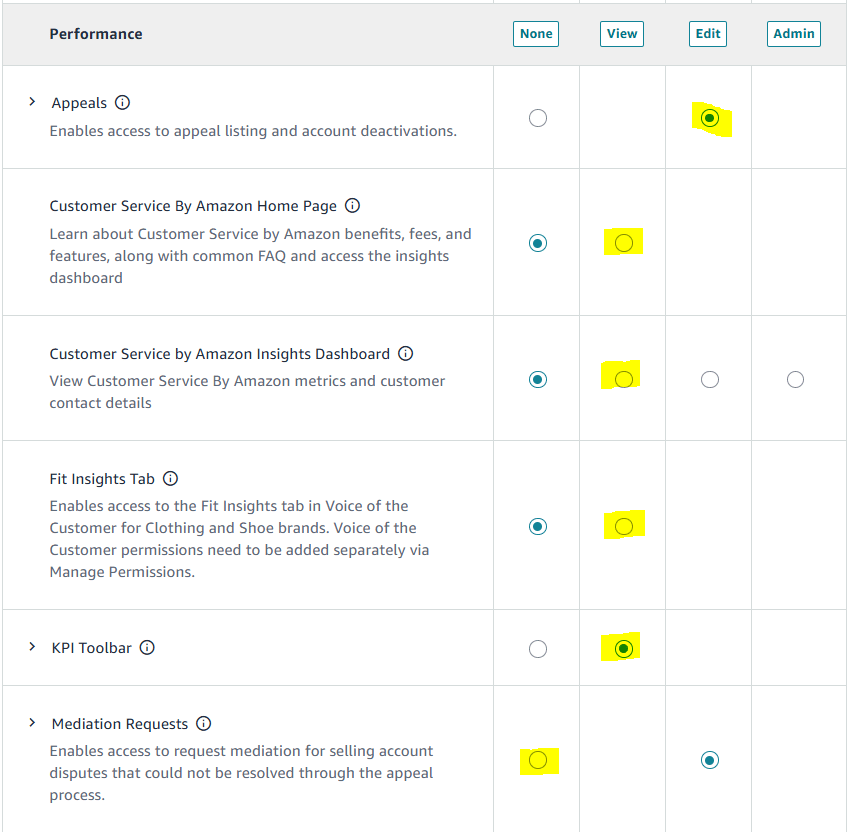Set Mediation Requests to None
Image resolution: width=849 pixels, height=832 pixels.
click(538, 761)
